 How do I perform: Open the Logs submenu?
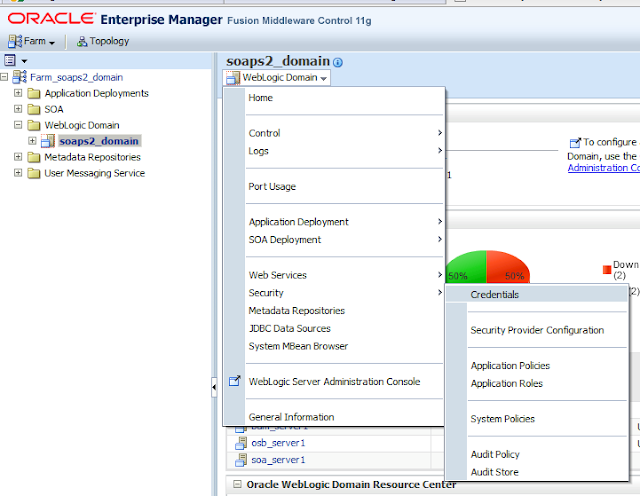coord(344,151)
